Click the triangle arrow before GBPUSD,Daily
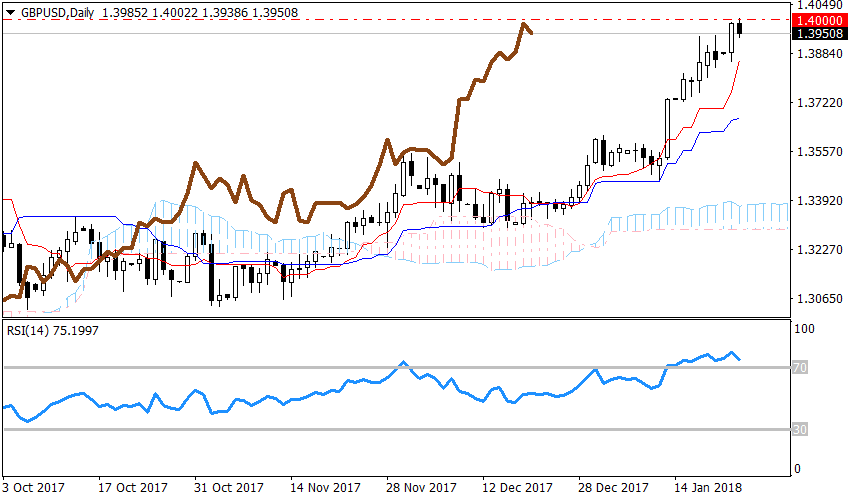Viewport: 850px width, 500px height. (11, 13)
